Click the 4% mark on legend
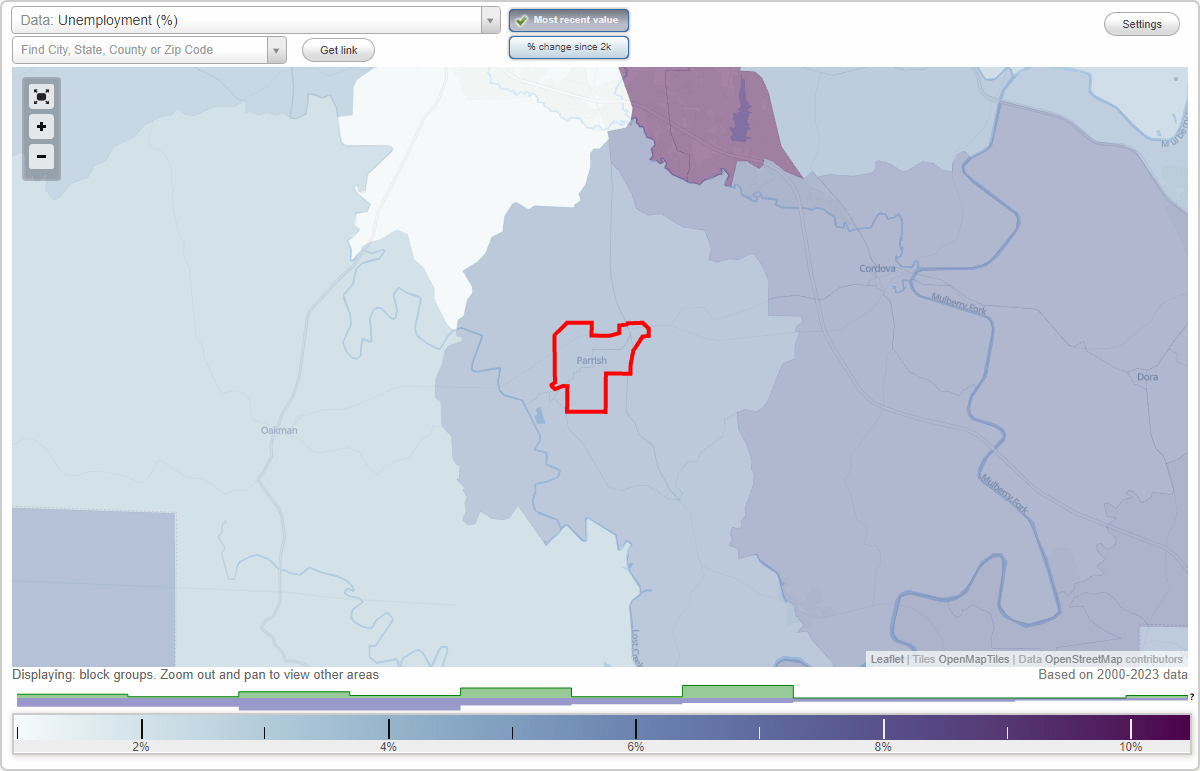This screenshot has width=1200, height=771. pyautogui.click(x=388, y=746)
